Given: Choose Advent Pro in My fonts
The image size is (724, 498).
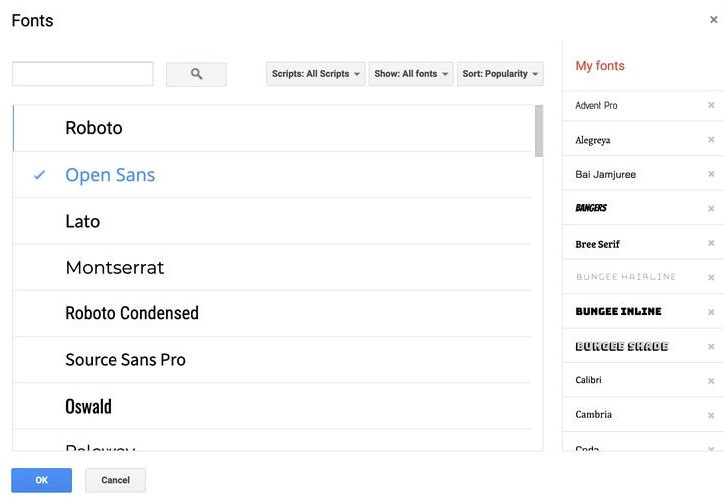Looking at the screenshot, I should pos(596,106).
